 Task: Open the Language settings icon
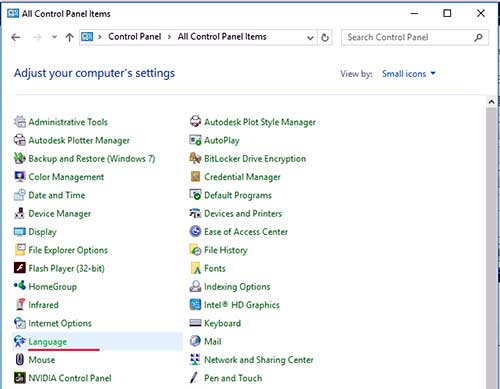point(20,341)
